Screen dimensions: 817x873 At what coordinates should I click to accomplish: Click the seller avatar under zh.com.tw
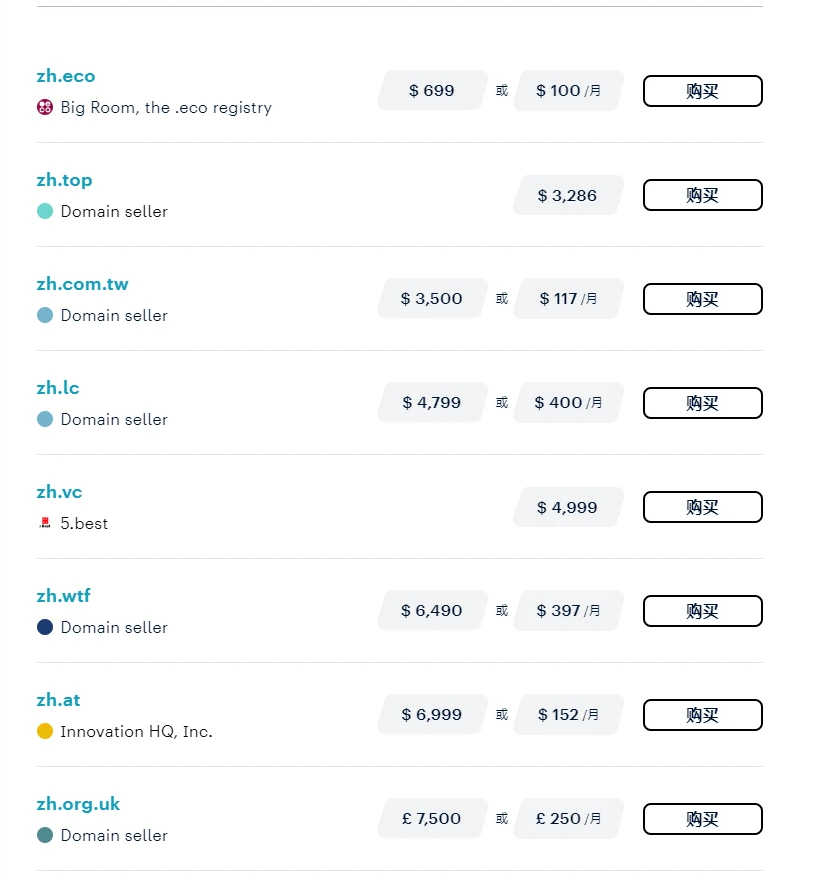pyautogui.click(x=44, y=315)
